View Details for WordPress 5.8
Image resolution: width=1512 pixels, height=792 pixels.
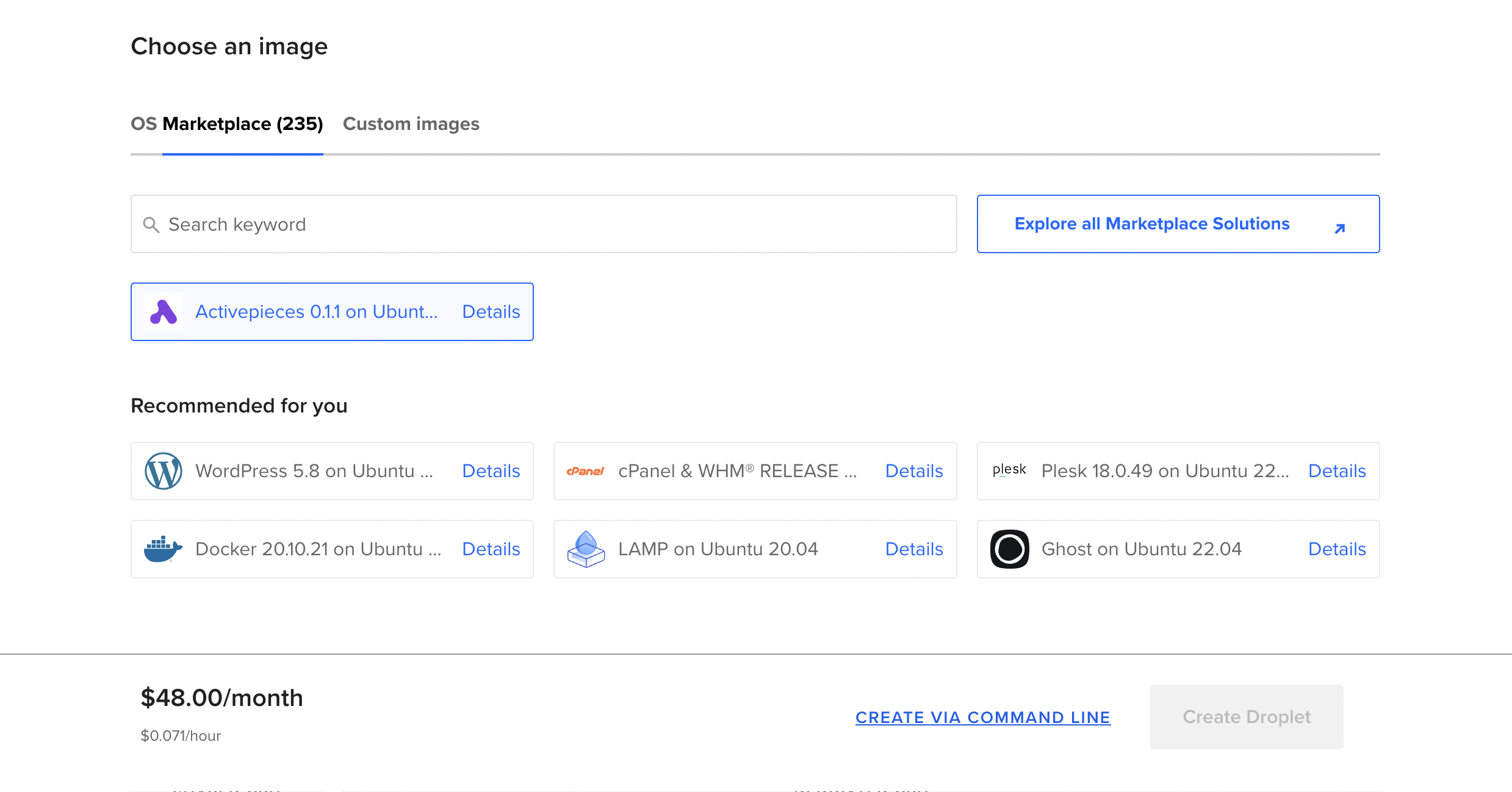[491, 471]
